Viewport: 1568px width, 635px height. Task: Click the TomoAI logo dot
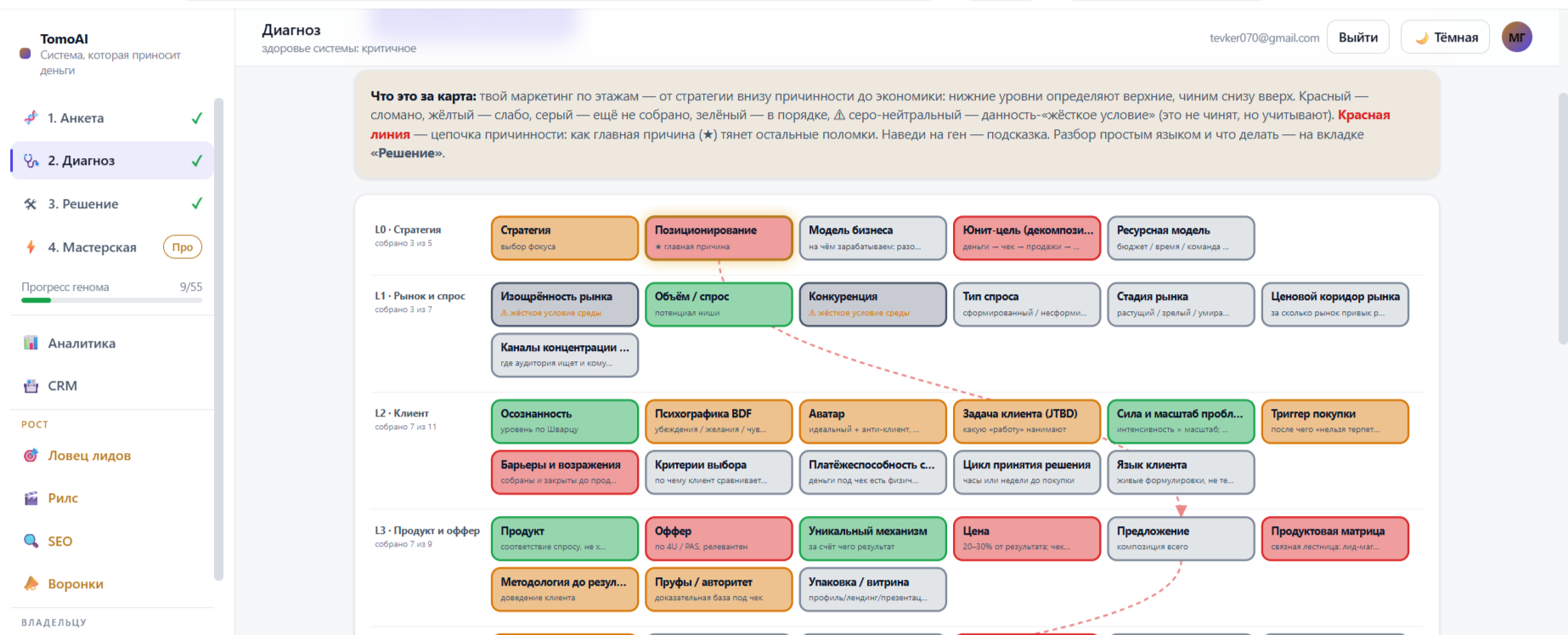coord(25,54)
